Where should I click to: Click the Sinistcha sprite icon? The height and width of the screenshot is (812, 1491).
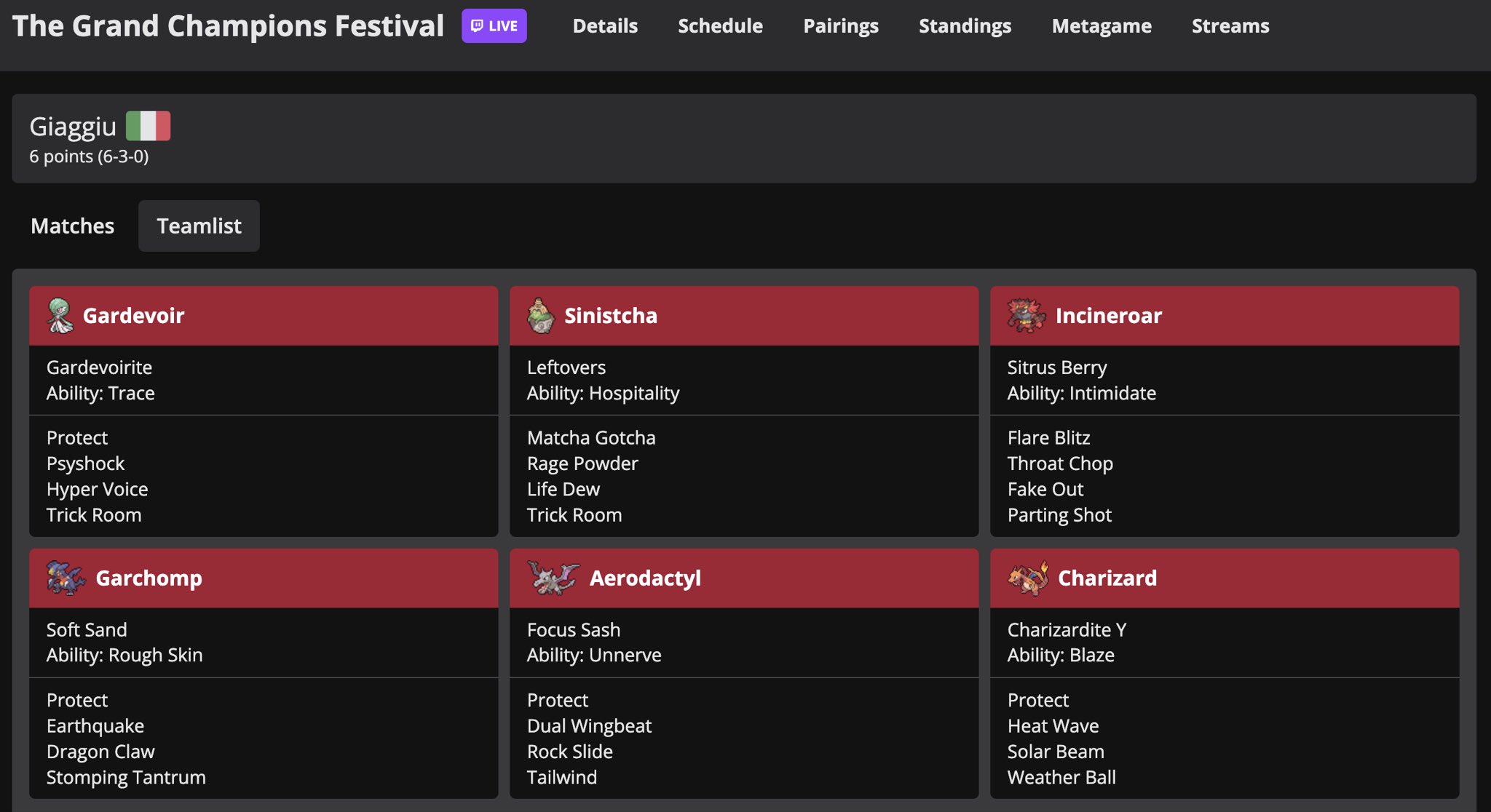point(540,316)
